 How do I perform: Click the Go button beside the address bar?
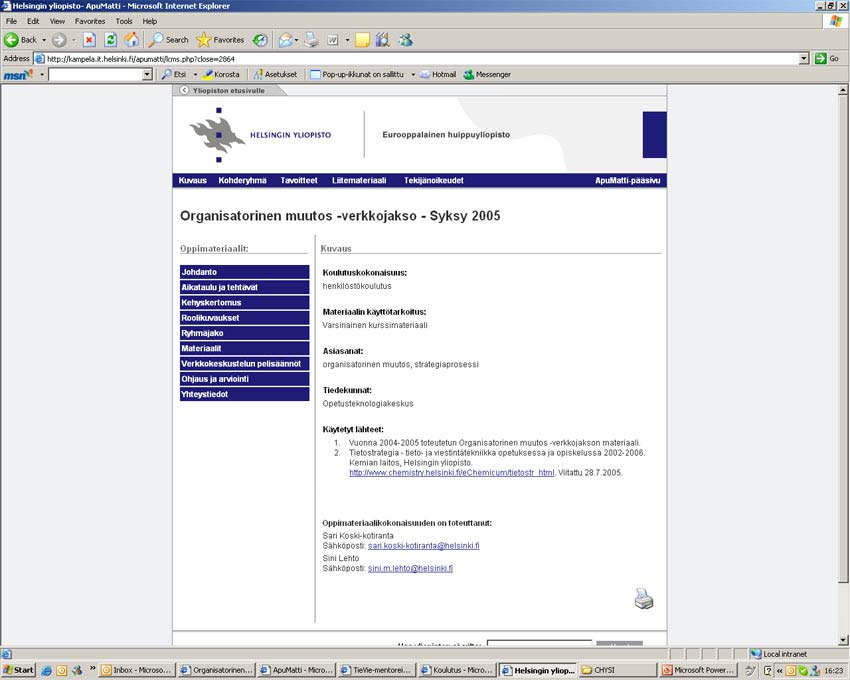pos(828,59)
